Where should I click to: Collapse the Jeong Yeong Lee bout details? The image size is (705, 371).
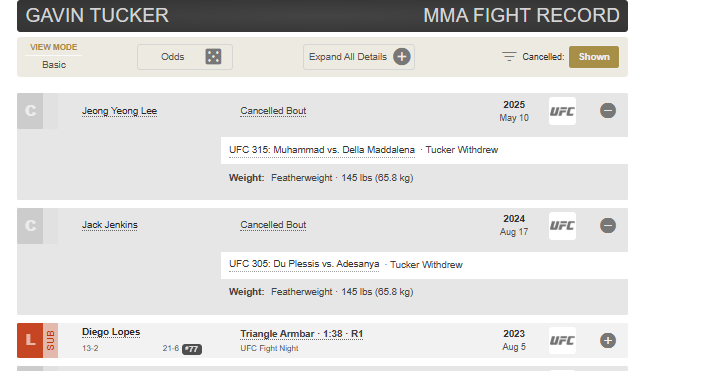(607, 111)
